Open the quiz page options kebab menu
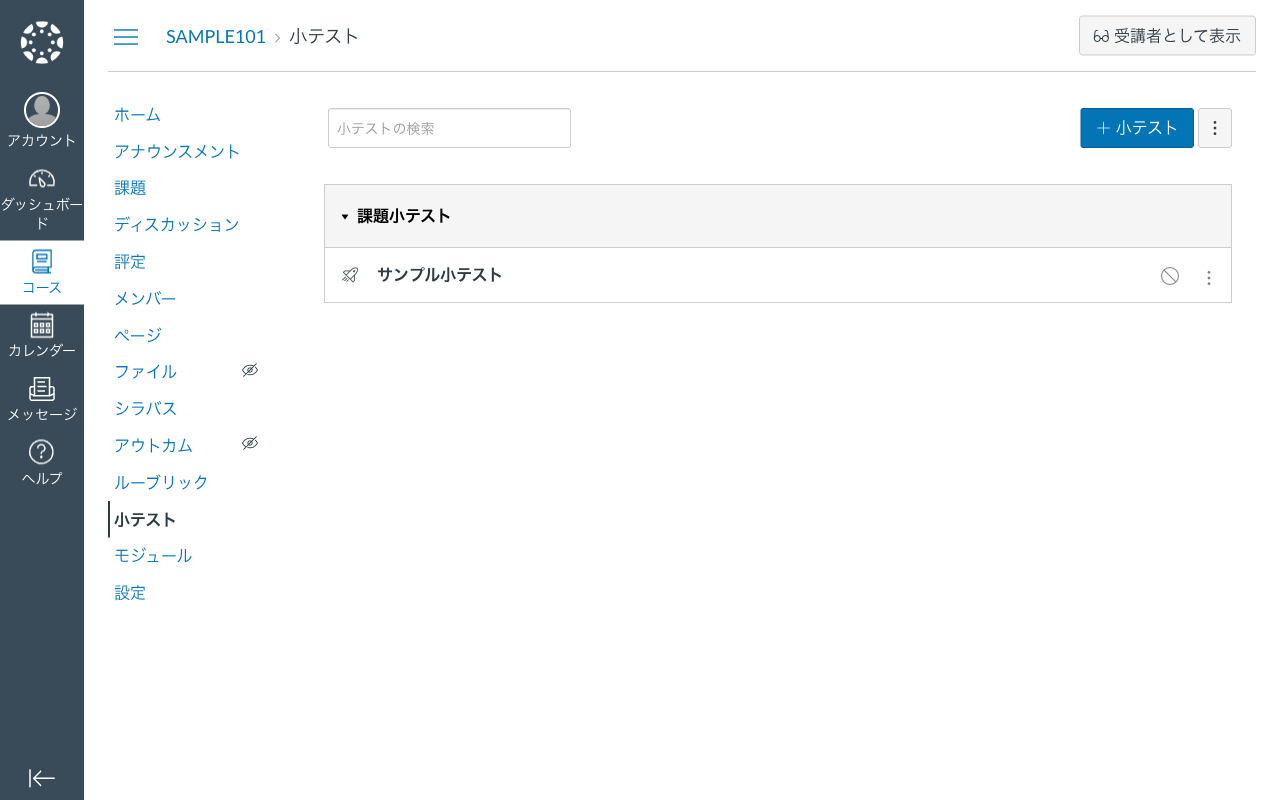1280x800 pixels. tap(1214, 128)
